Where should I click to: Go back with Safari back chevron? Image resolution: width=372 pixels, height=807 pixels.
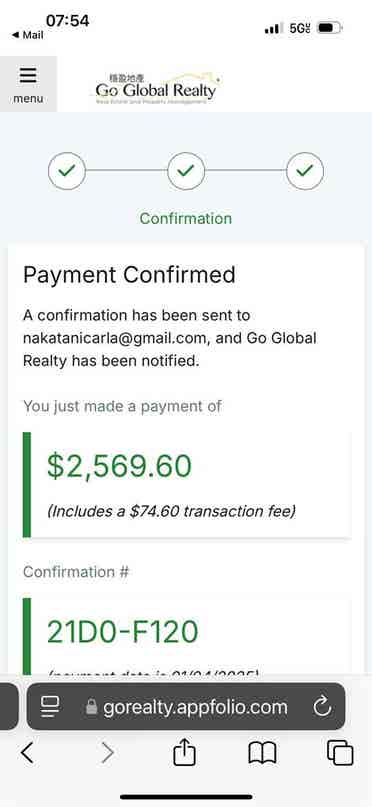click(27, 753)
